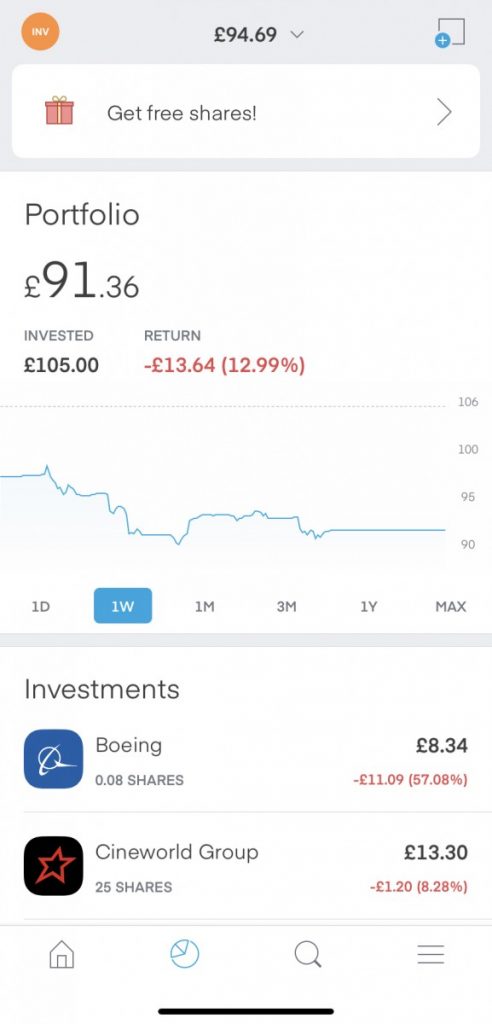
Task: Open the hamburger menu icon
Action: tap(431, 954)
